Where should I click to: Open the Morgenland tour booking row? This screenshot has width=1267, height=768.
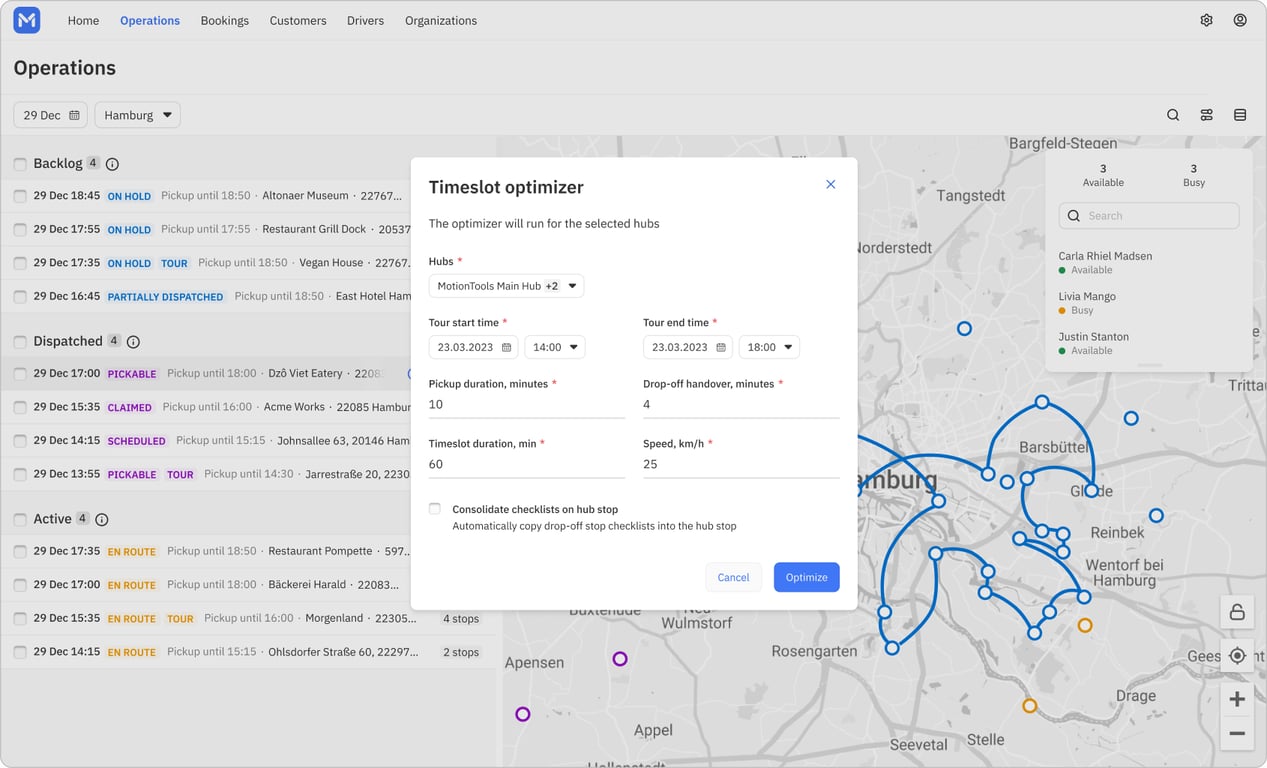coord(249,619)
